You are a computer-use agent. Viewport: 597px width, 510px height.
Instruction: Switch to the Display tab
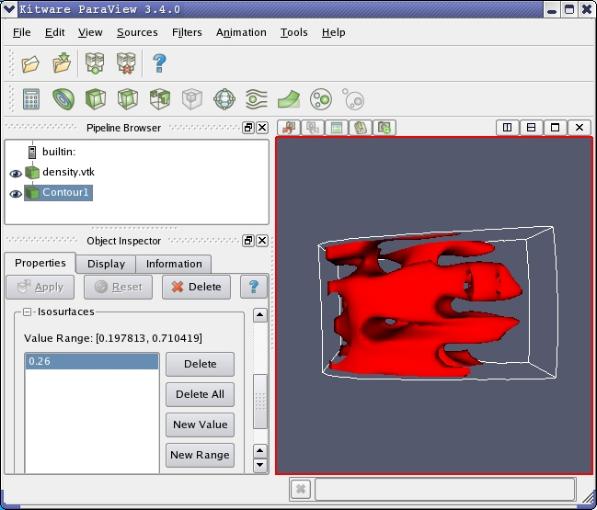pos(106,264)
